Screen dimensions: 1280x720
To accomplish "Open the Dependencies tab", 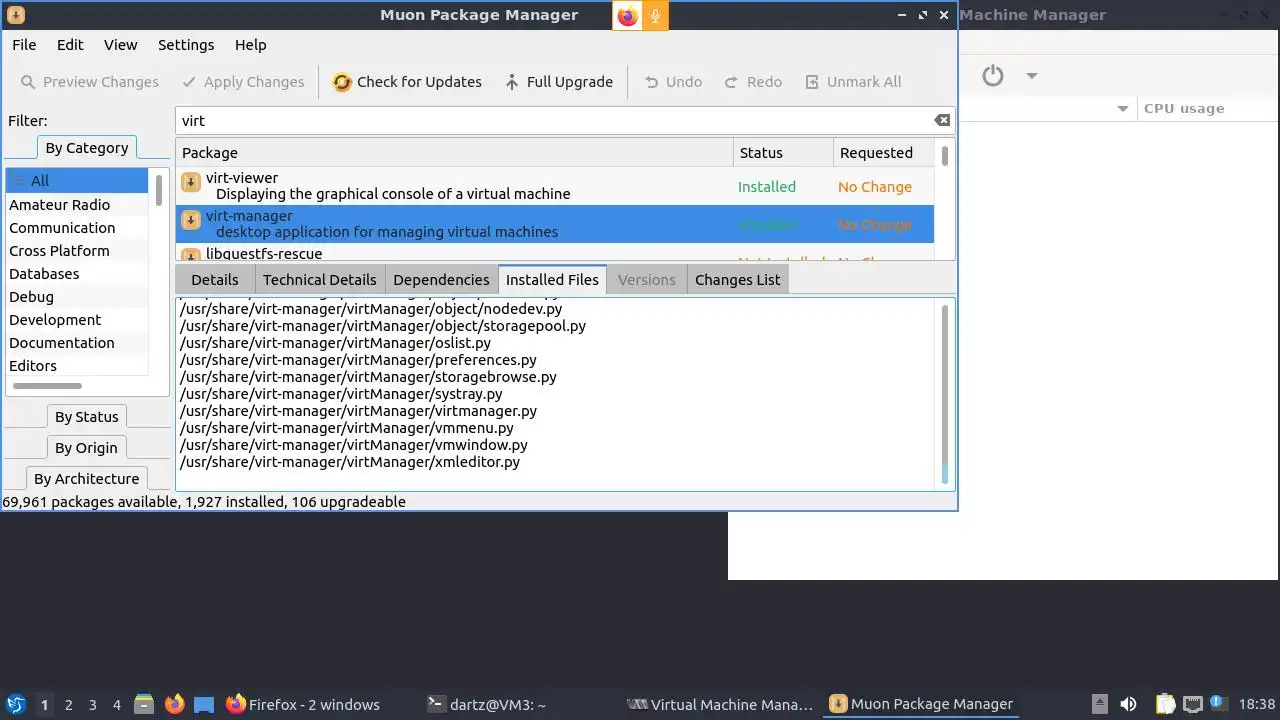I will [x=441, y=280].
